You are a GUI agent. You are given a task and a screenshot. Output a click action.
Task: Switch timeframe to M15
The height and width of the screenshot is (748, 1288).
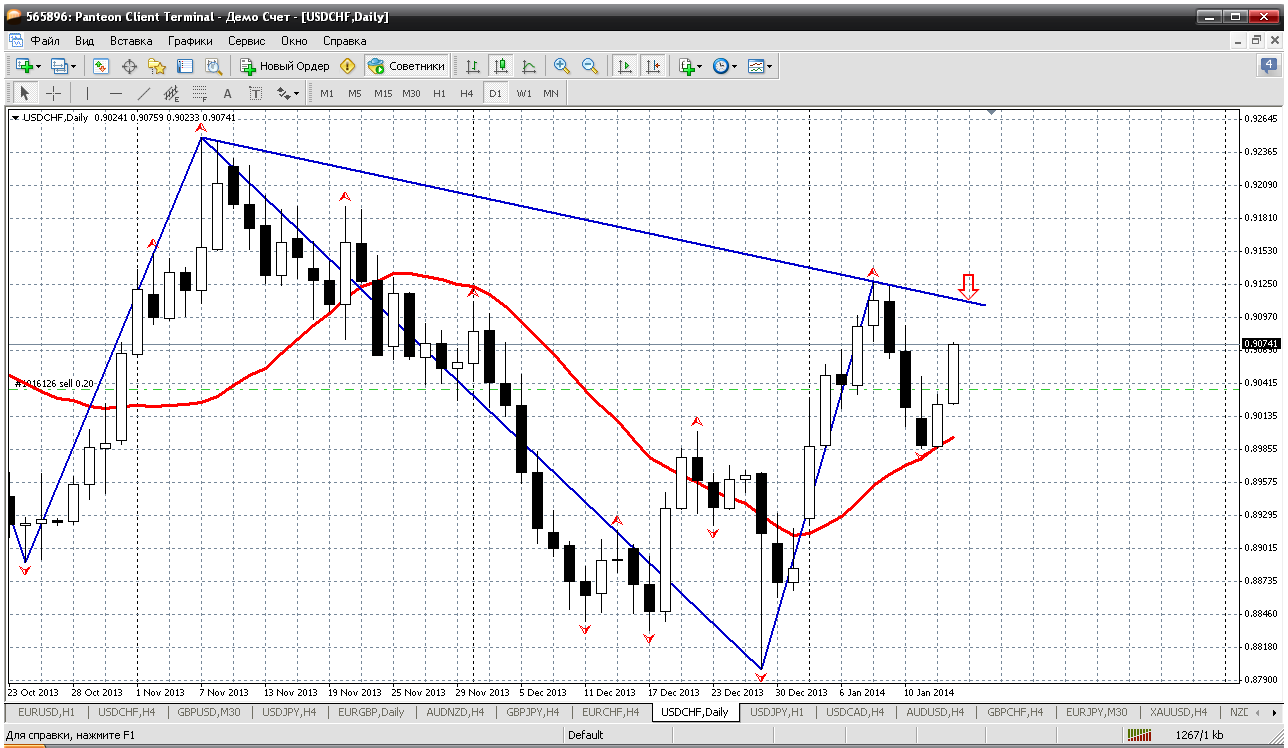pyautogui.click(x=383, y=93)
